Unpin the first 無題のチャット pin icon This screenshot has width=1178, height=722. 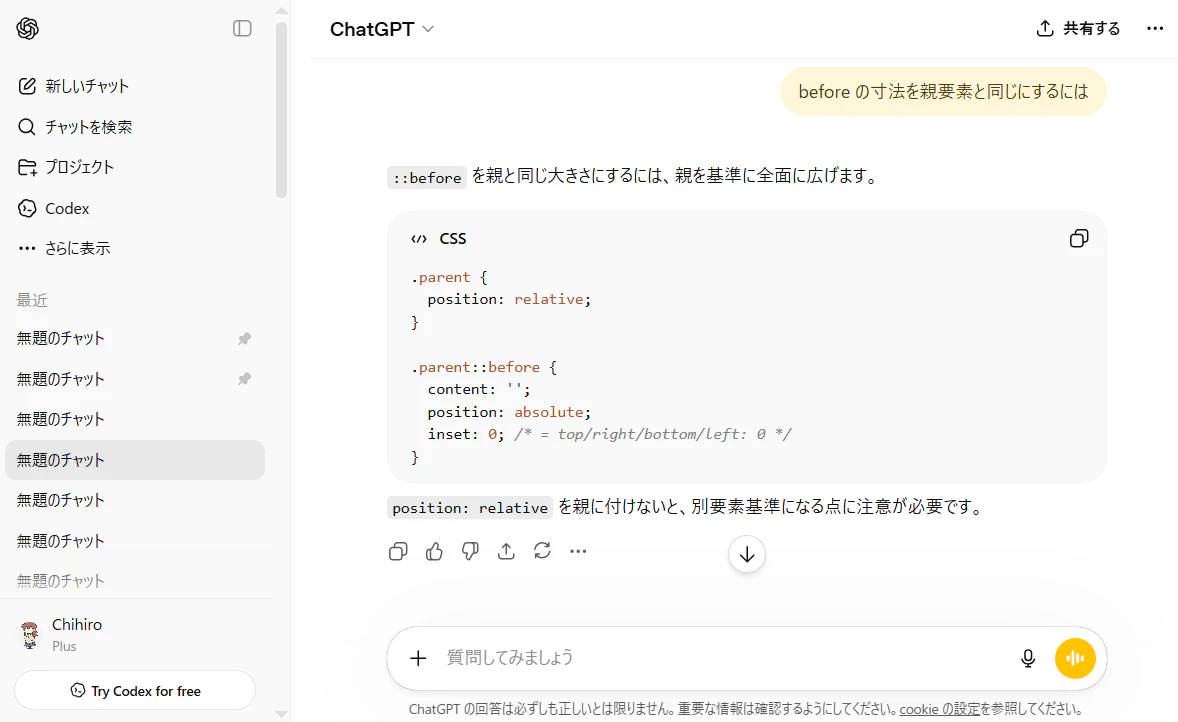pos(244,339)
